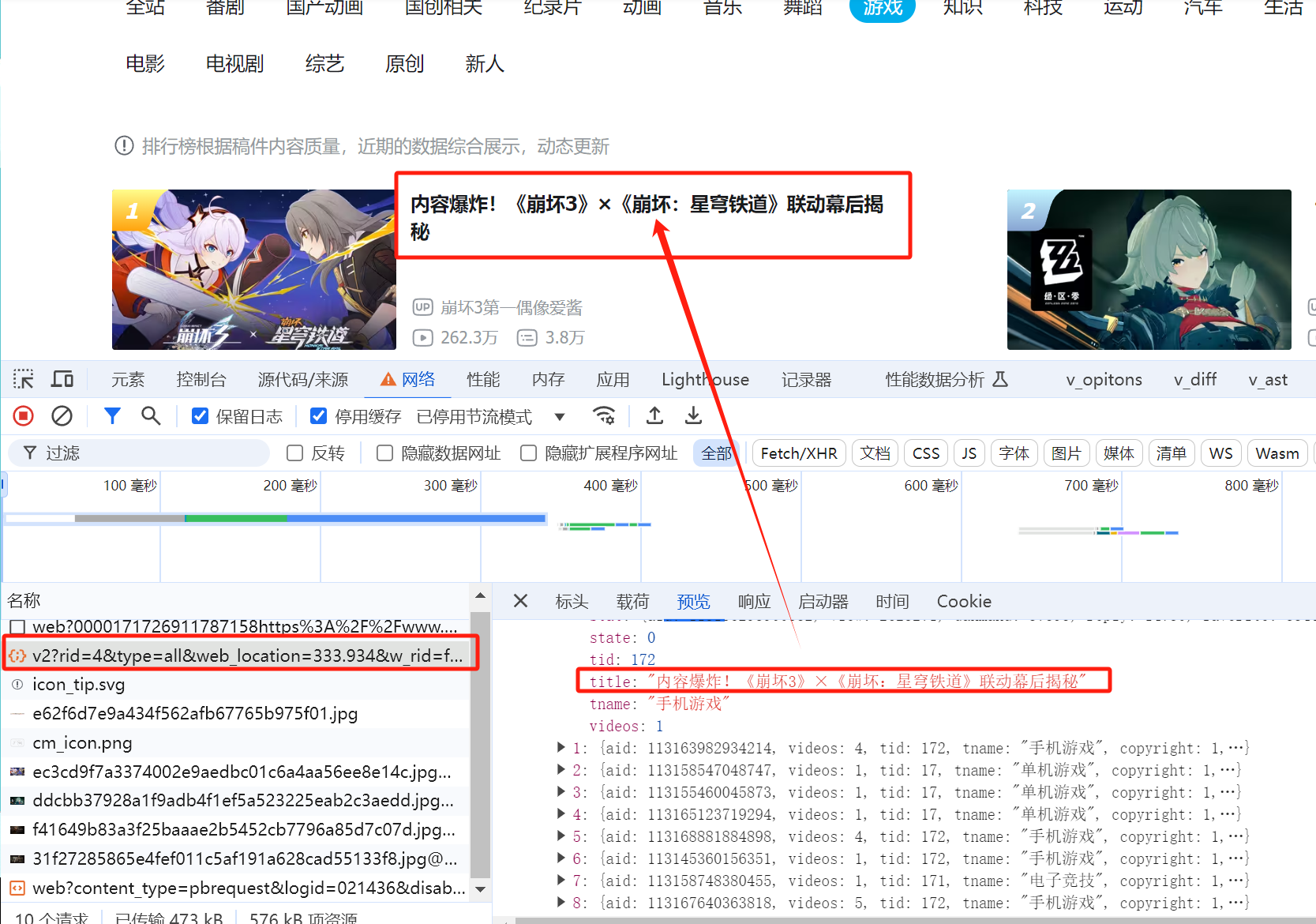
Task: Click the icon of web?content_type=pbrequest row
Action: click(17, 888)
